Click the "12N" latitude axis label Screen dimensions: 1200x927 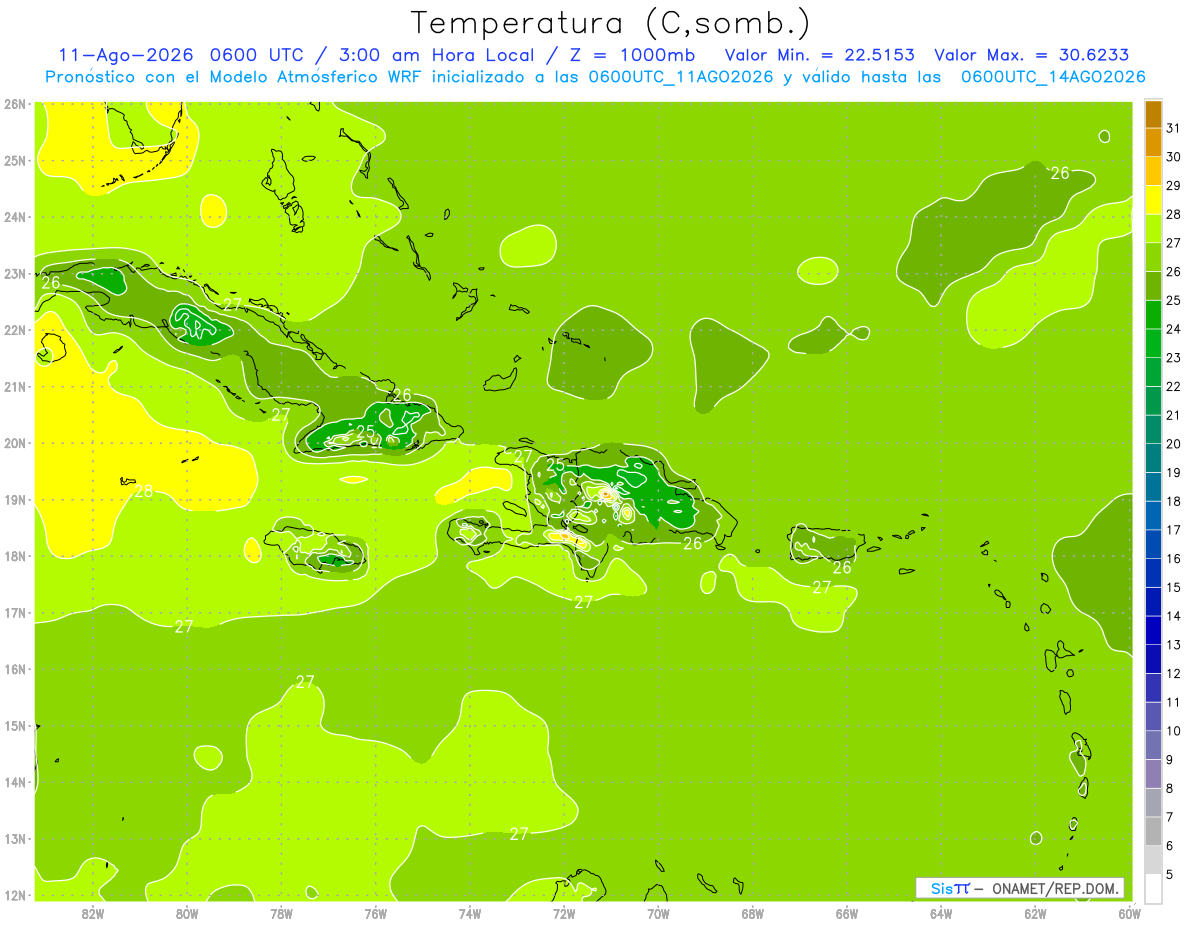[x=14, y=895]
